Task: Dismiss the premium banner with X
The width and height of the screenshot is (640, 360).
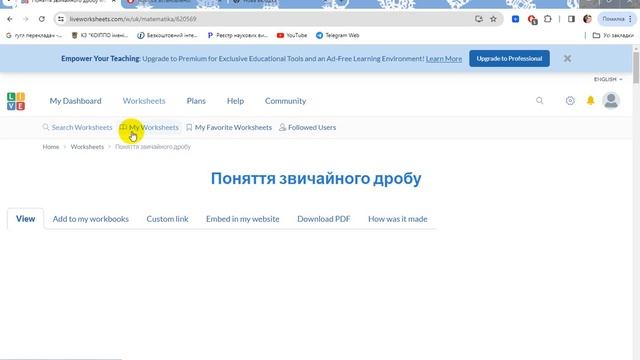Action: [x=567, y=58]
